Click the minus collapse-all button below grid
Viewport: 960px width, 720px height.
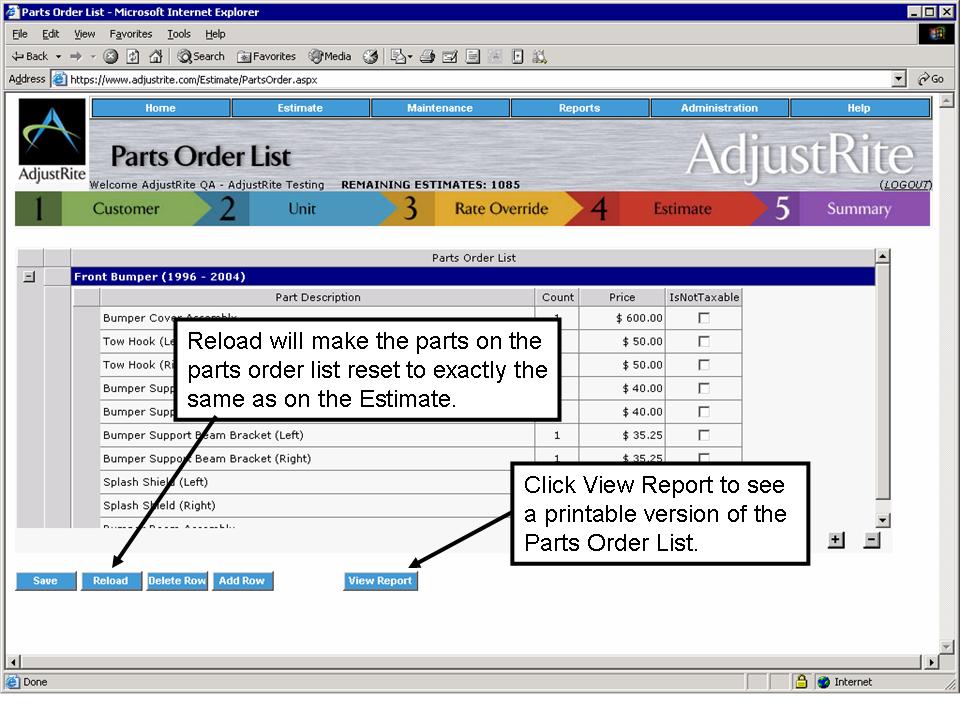pos(872,540)
